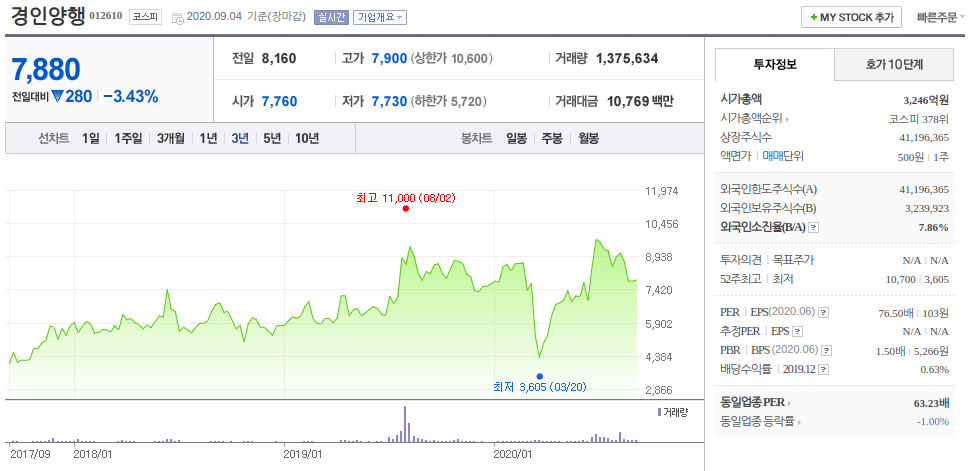Select the 5년 line chart period
Image resolution: width=971 pixels, height=471 pixels.
coord(272,138)
